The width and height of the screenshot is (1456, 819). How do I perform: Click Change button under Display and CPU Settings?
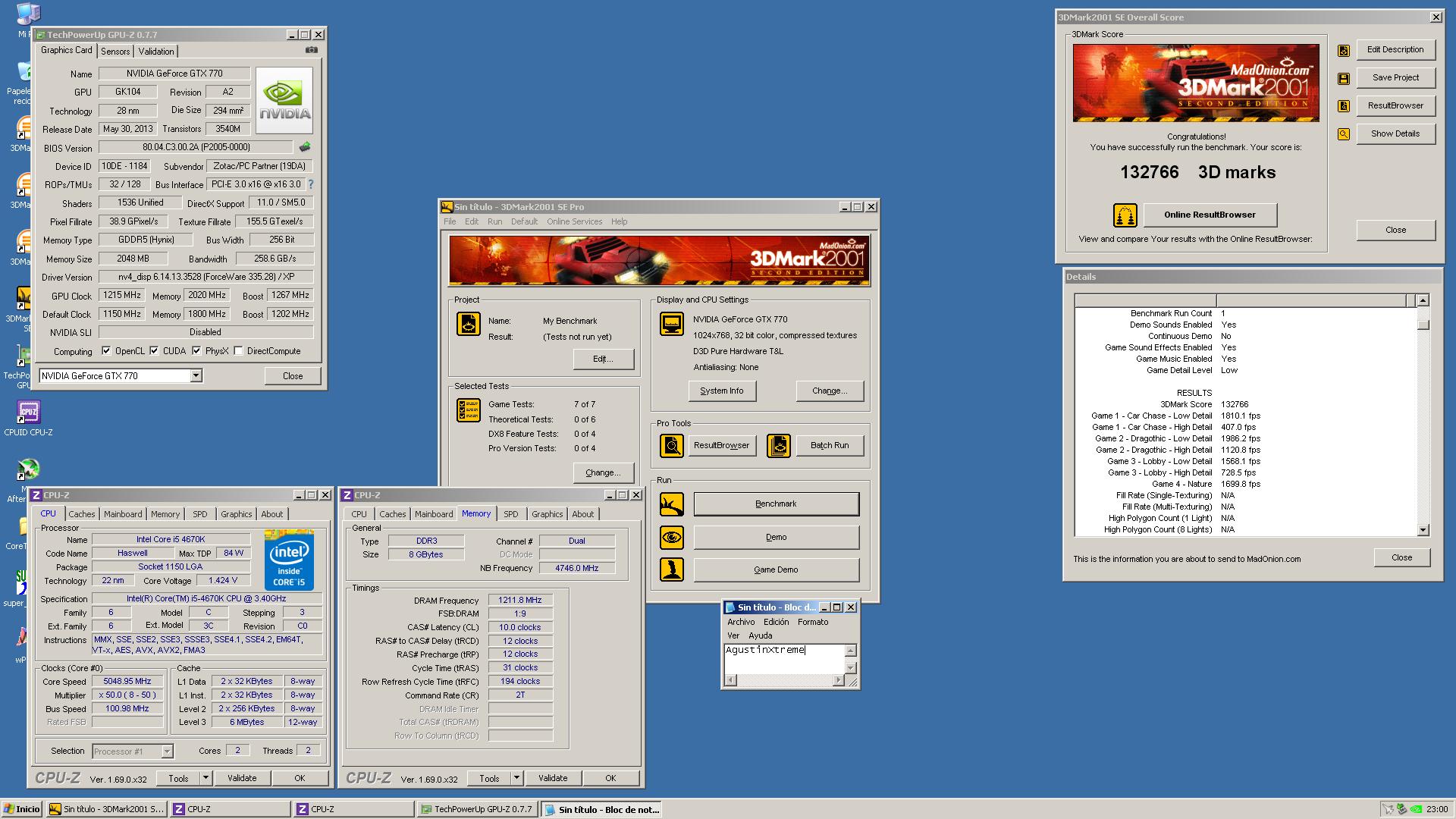point(830,391)
